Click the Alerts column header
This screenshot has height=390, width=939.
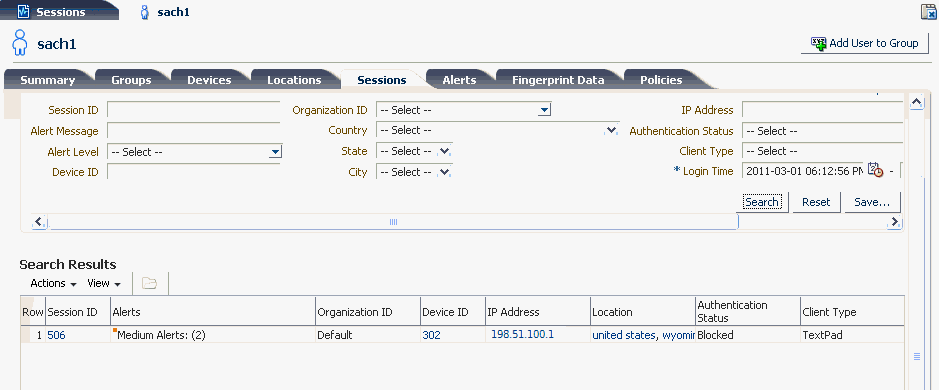213,312
